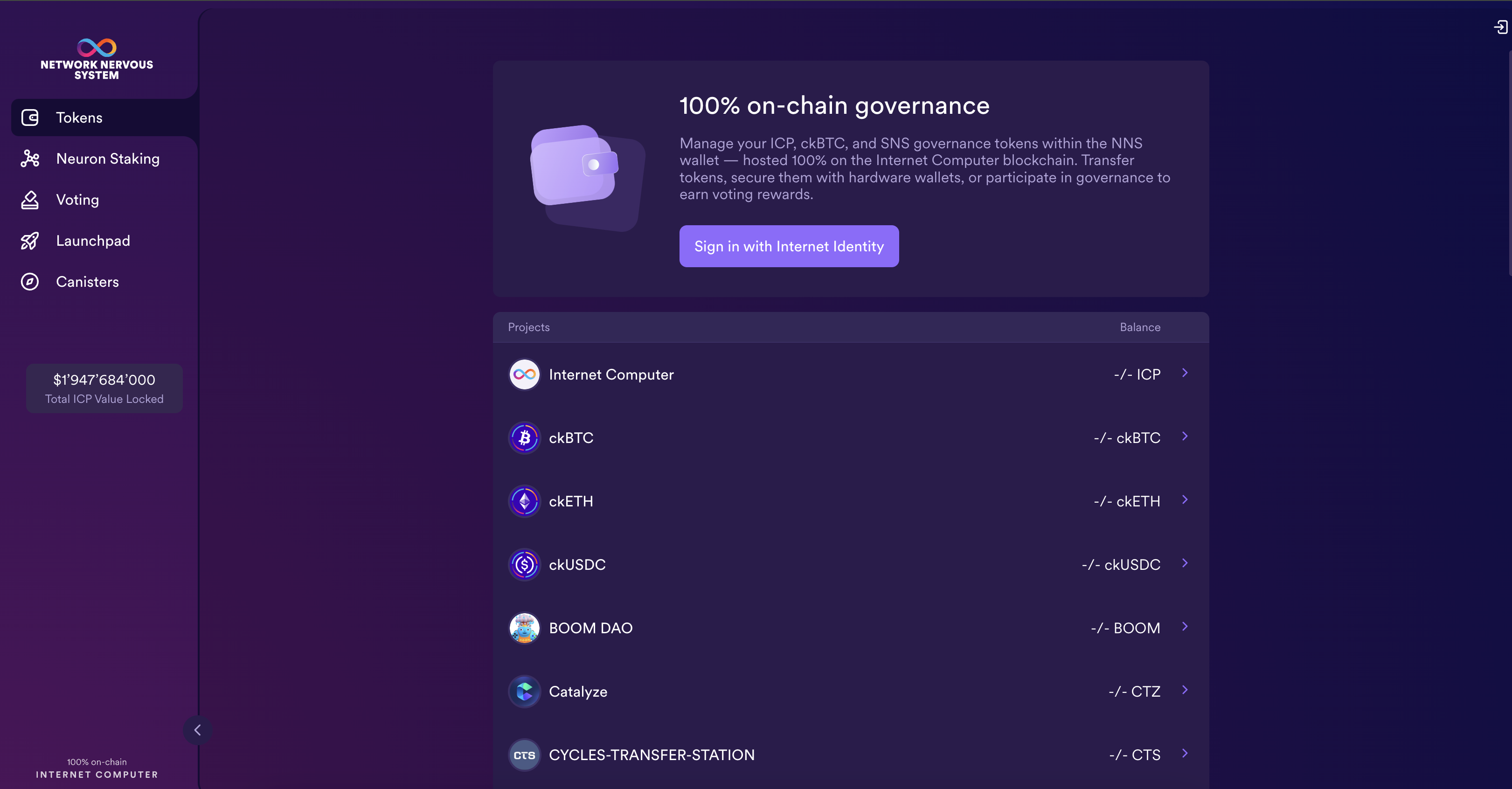Screen dimensions: 1512x789
Task: Click the page scrollbar on the right
Action: 1509,164
